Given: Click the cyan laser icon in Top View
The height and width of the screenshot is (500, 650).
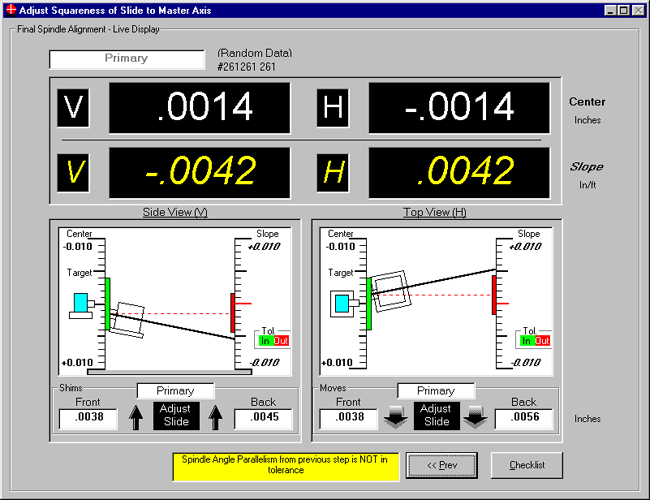Looking at the screenshot, I should pos(342,302).
